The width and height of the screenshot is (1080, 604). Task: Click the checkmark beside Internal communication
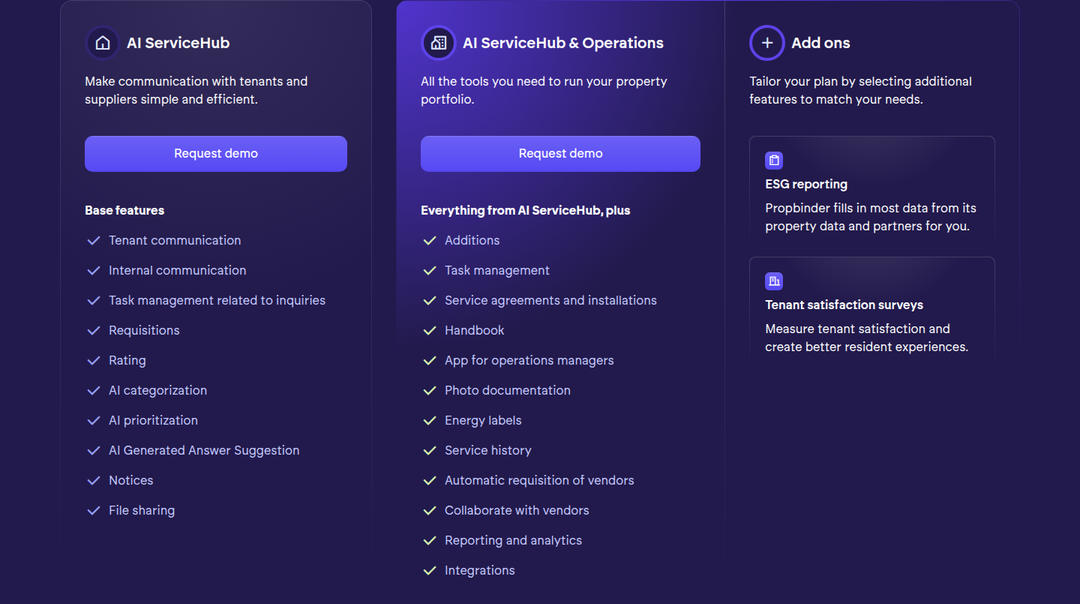(94, 271)
